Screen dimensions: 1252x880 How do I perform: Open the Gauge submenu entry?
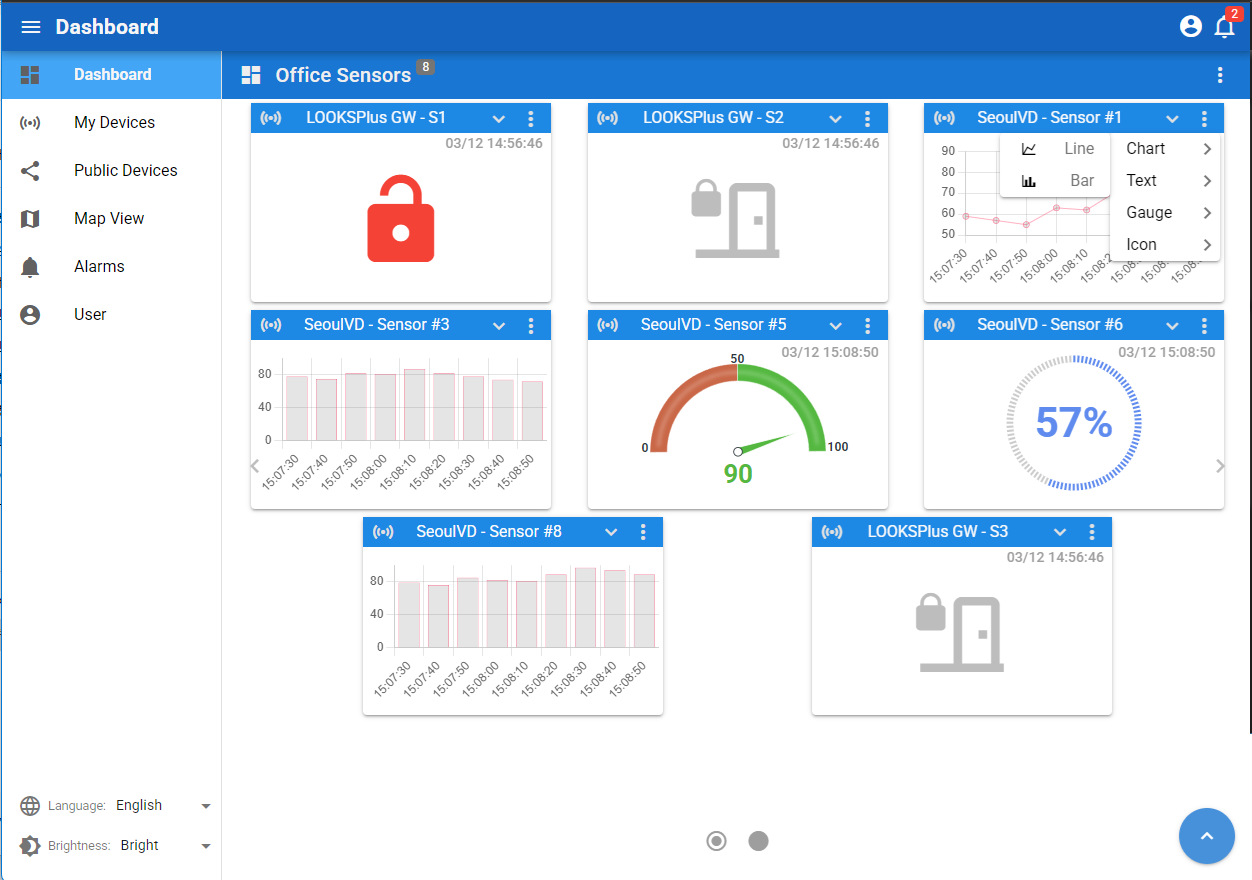click(1165, 213)
